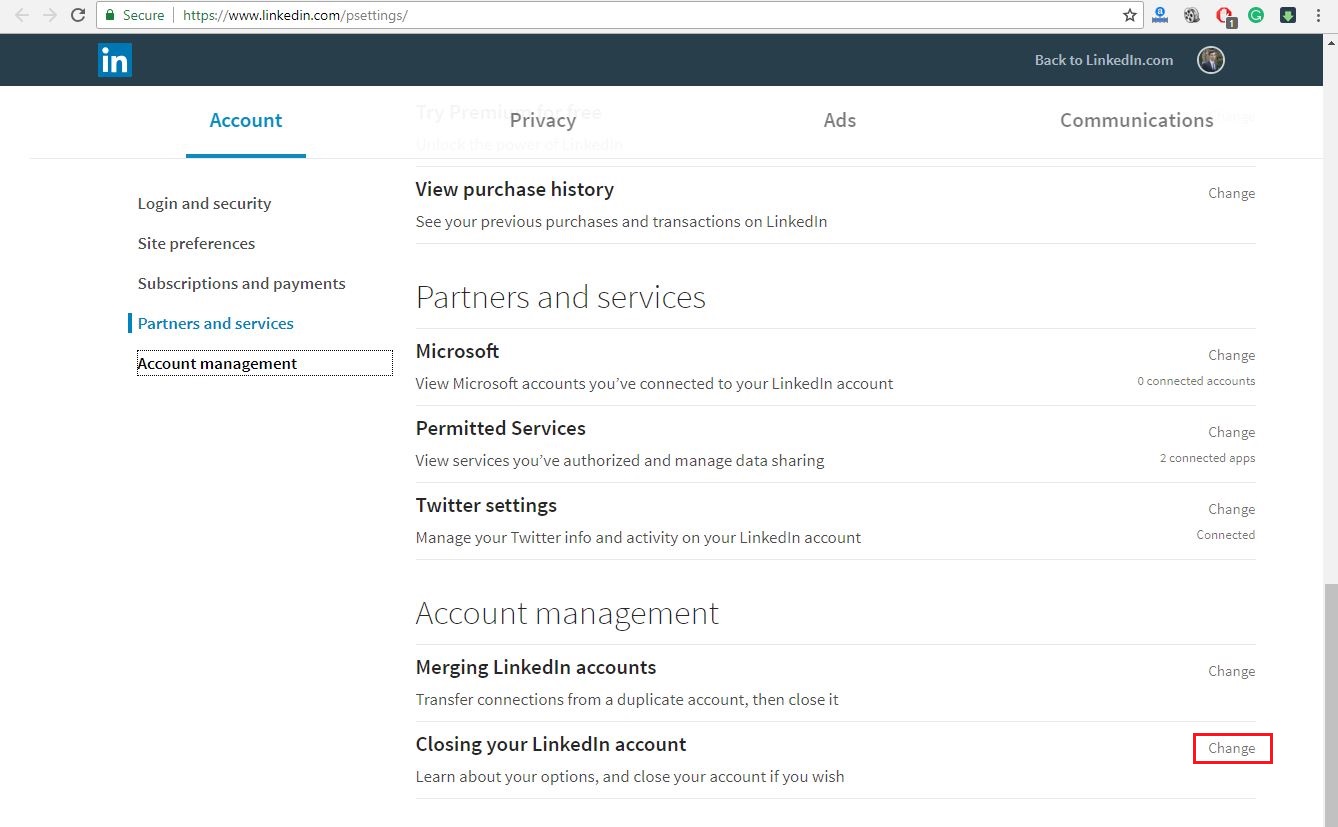Click the 'Account management' section heading
This screenshot has width=1338, height=827.
(x=567, y=614)
